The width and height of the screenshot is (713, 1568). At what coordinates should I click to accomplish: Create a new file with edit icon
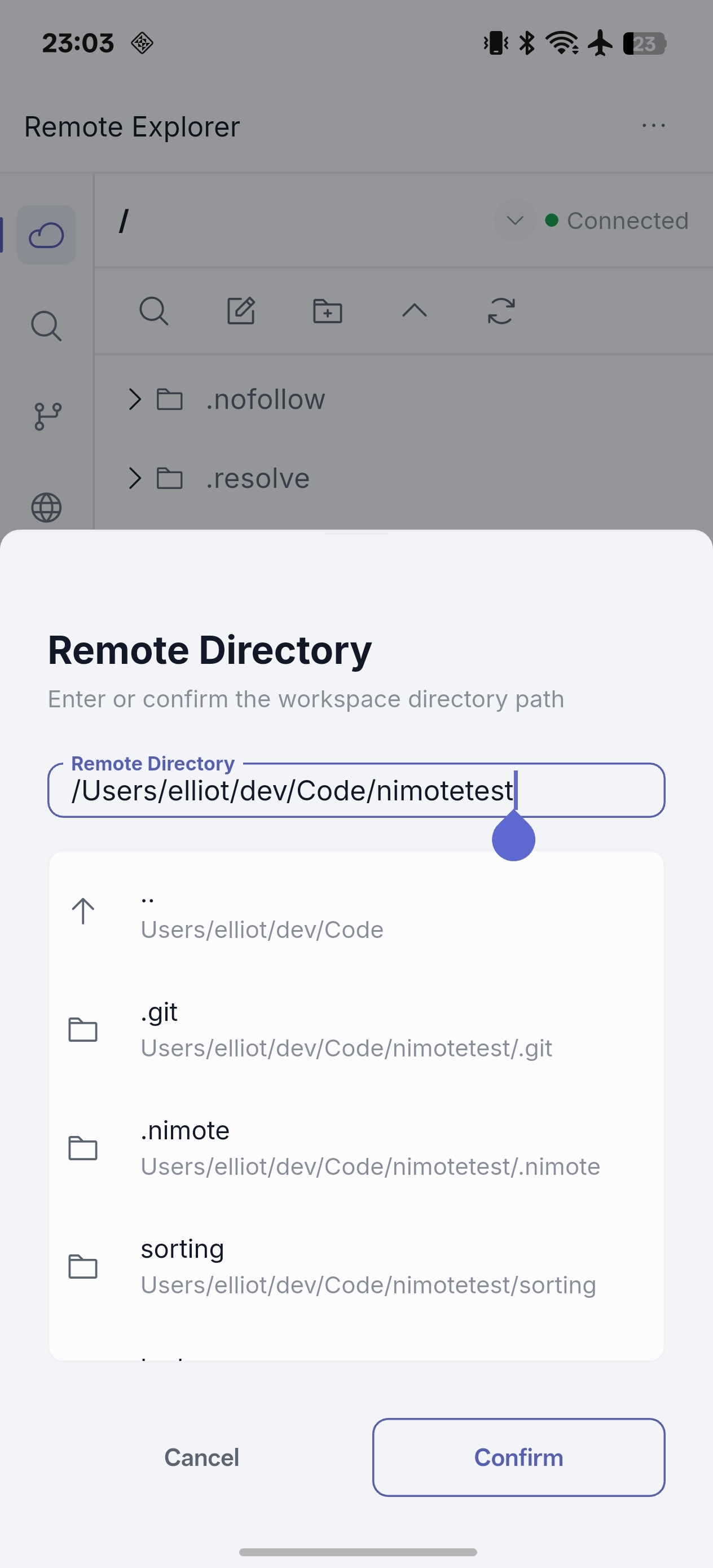[241, 311]
